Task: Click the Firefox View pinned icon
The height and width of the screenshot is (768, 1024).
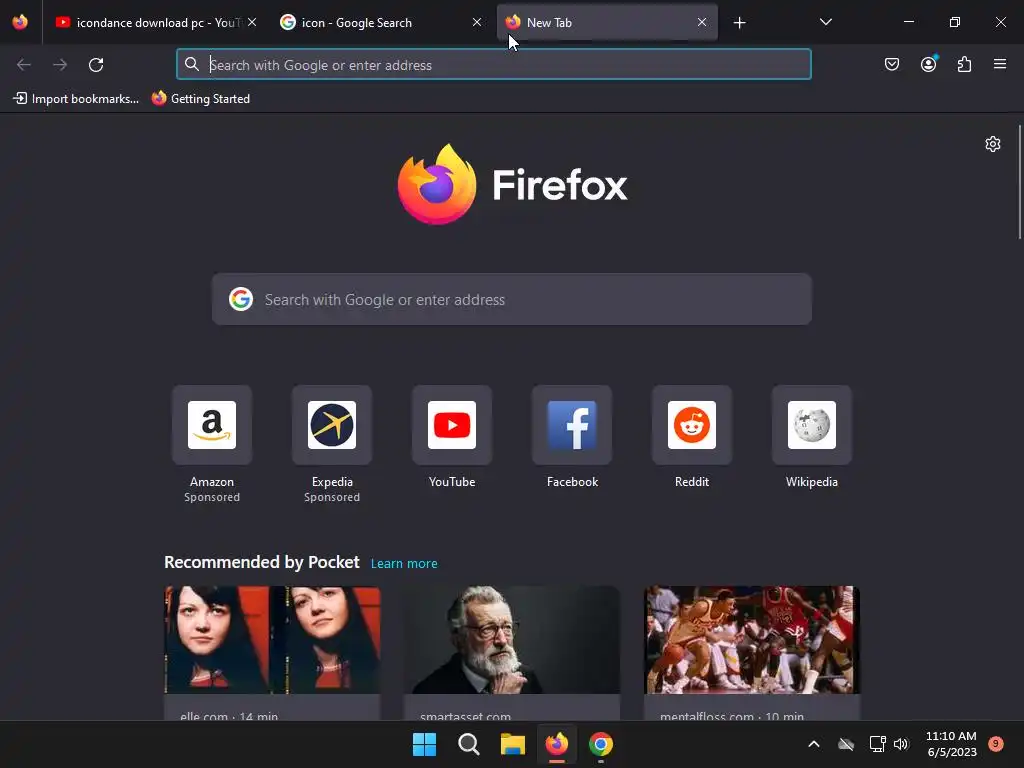Action: tap(20, 22)
